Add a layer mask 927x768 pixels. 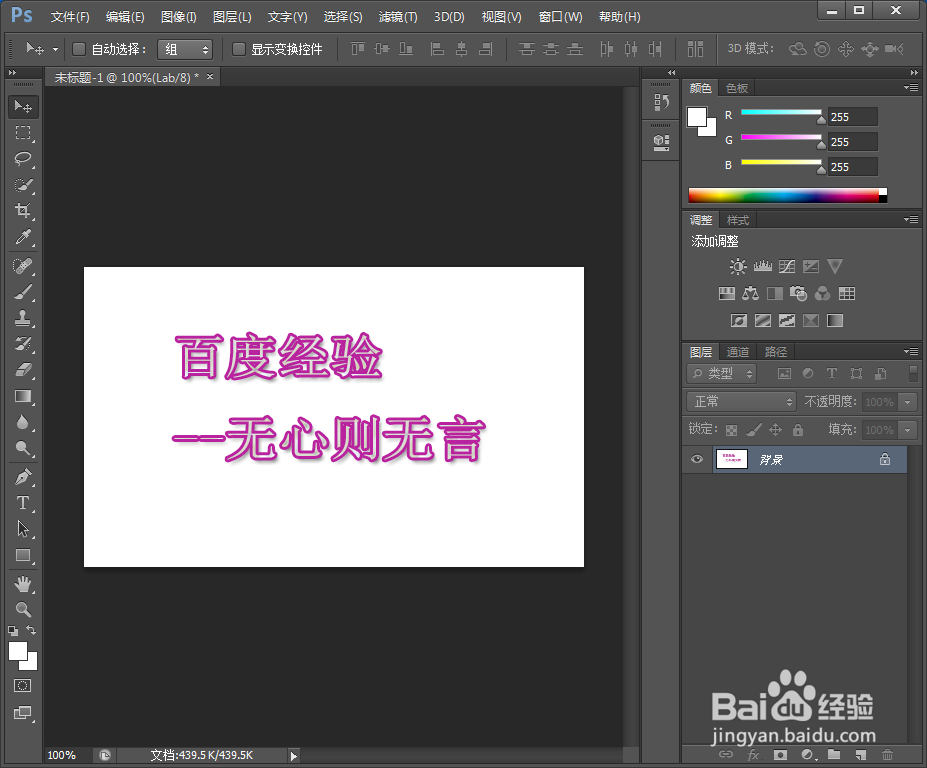tap(780, 755)
